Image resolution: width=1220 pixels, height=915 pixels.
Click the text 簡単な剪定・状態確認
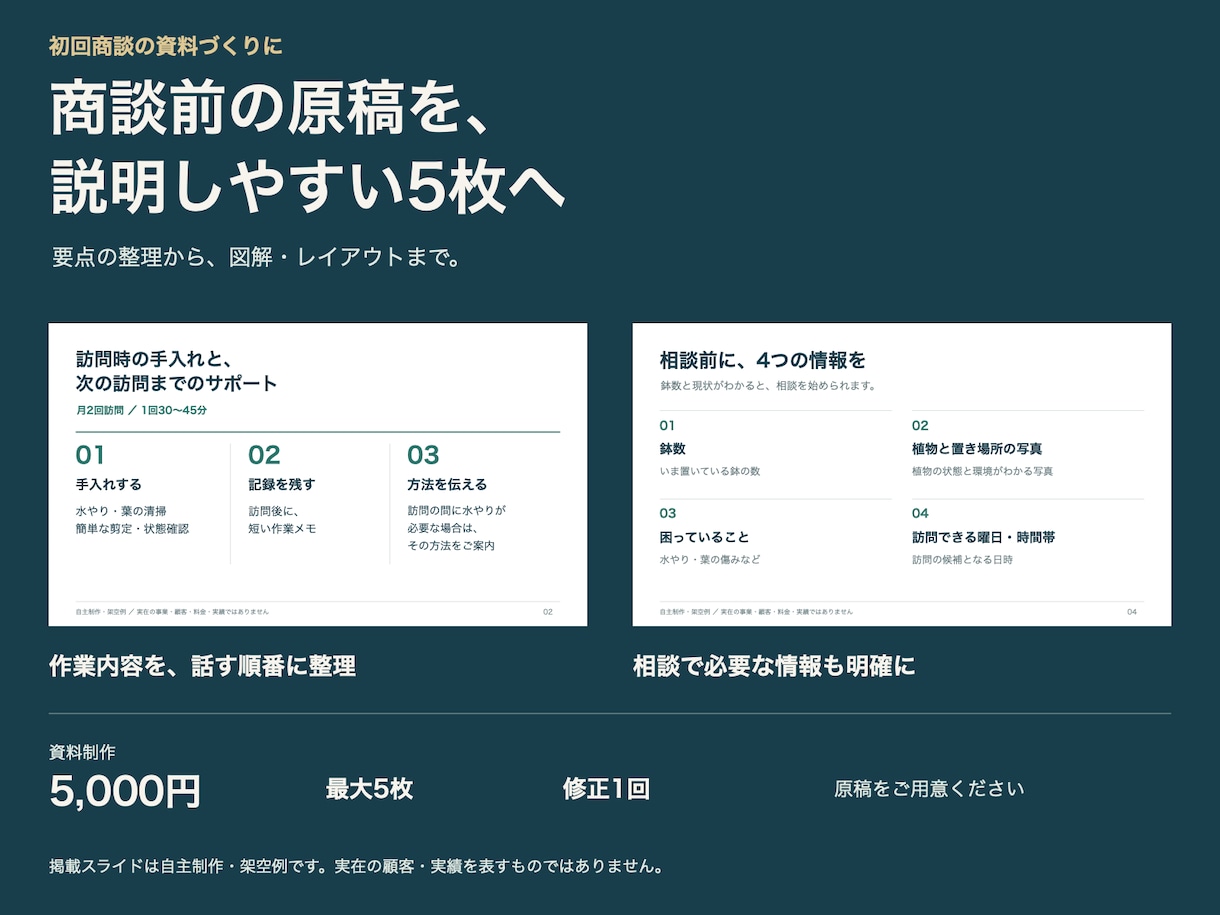132,528
